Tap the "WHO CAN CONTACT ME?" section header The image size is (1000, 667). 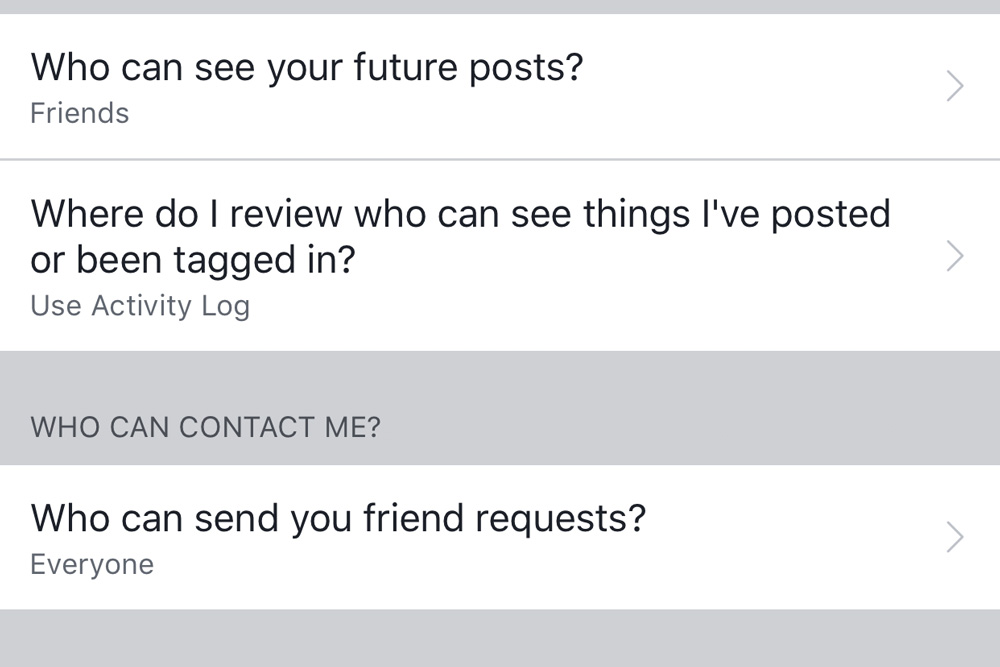[x=205, y=428]
